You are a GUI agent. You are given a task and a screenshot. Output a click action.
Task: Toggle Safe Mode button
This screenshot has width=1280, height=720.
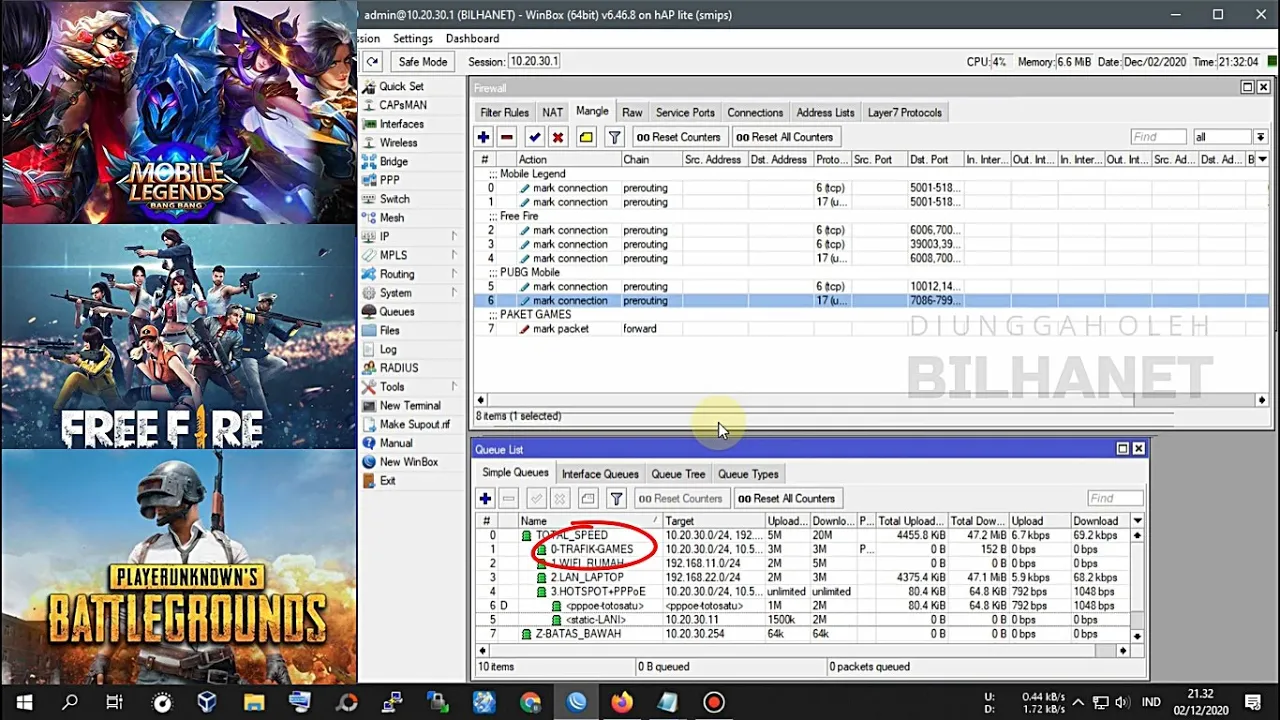pos(422,61)
